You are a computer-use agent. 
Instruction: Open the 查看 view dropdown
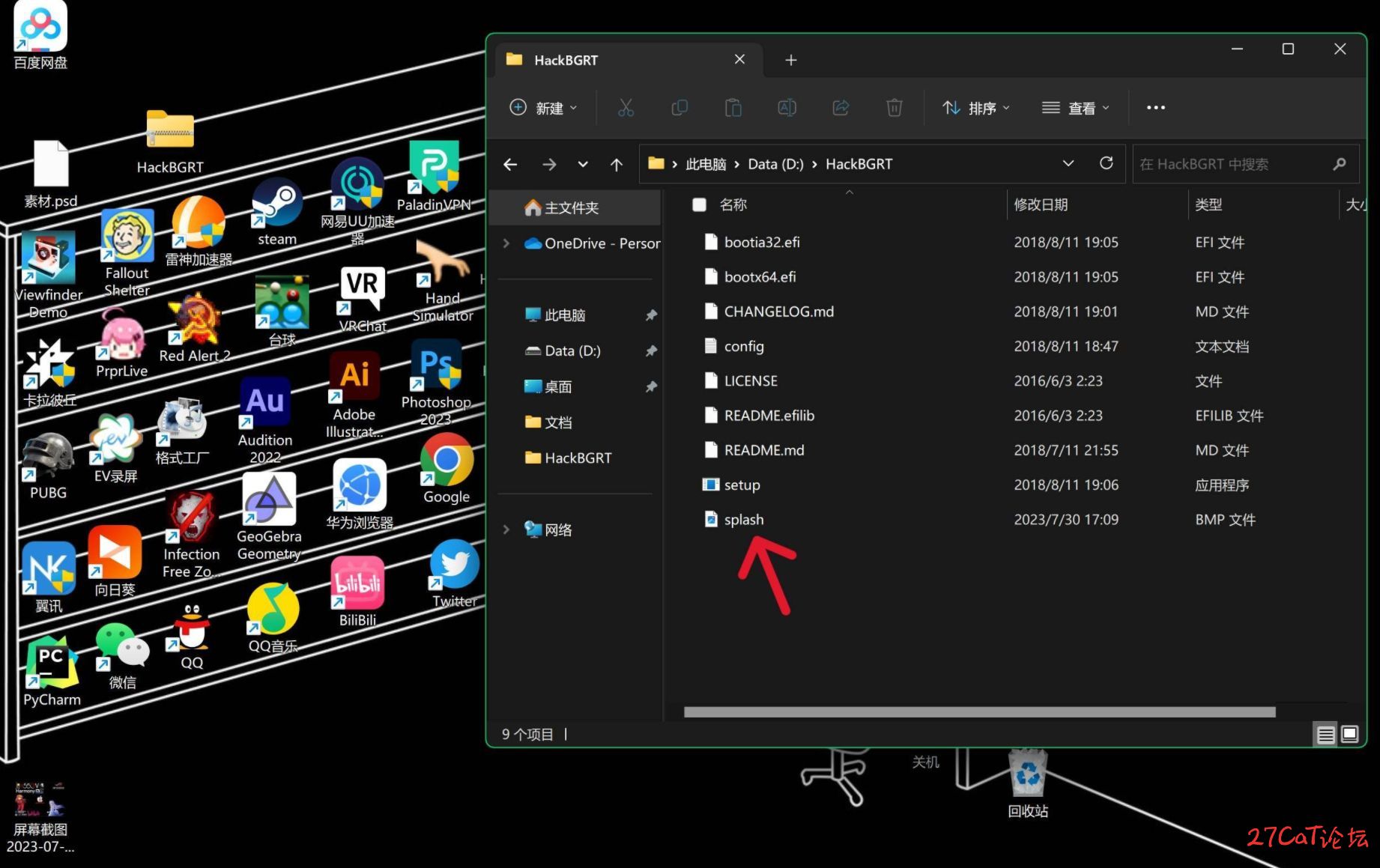(x=1075, y=108)
